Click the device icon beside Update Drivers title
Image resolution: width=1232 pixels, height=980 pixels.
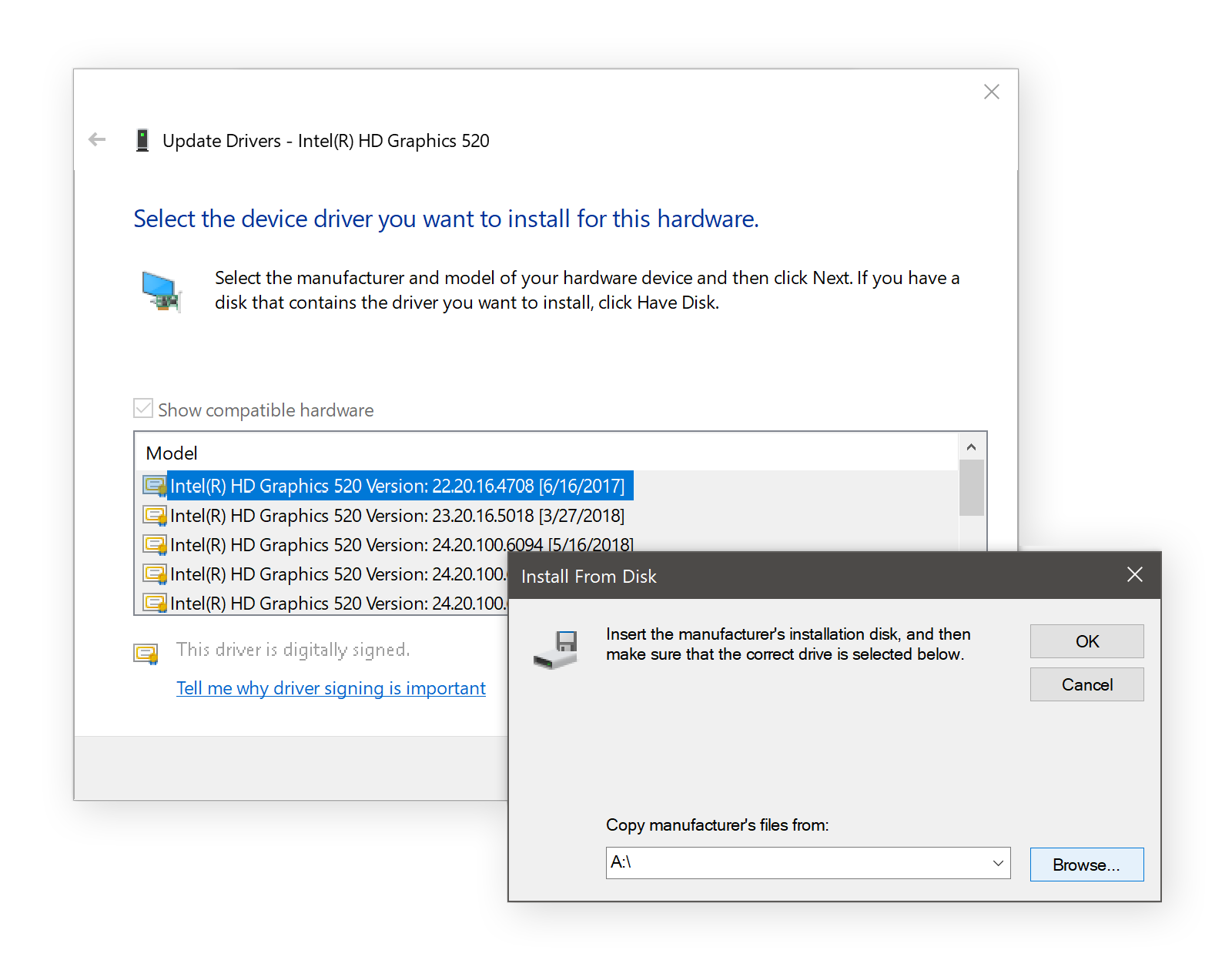[x=142, y=139]
